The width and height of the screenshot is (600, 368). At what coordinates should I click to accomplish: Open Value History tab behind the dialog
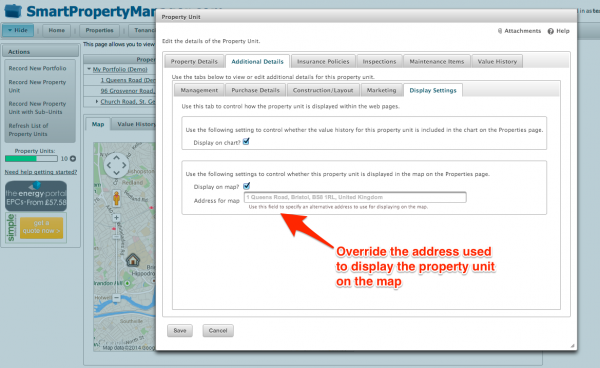point(134,124)
